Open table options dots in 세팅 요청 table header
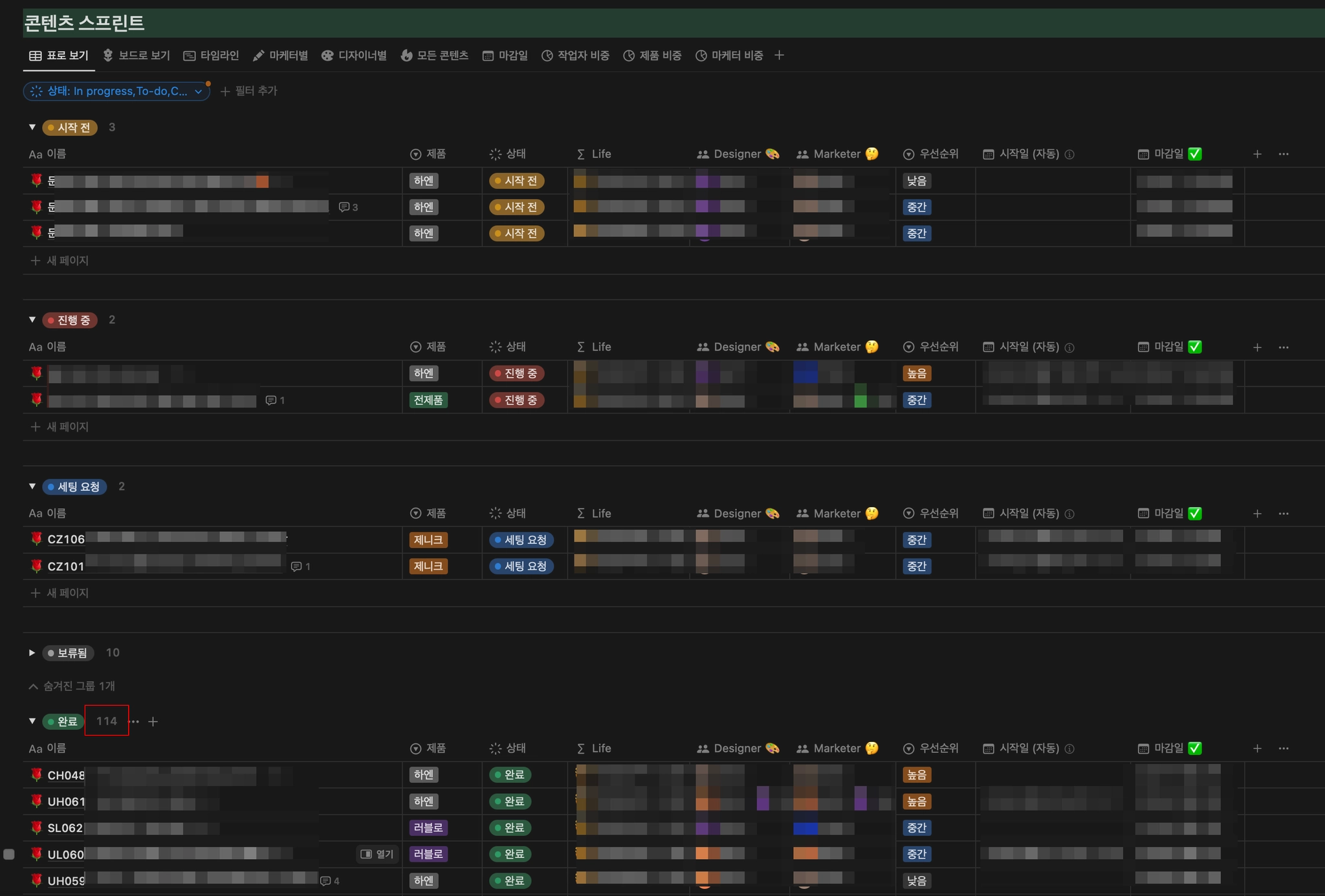 pyautogui.click(x=1284, y=514)
